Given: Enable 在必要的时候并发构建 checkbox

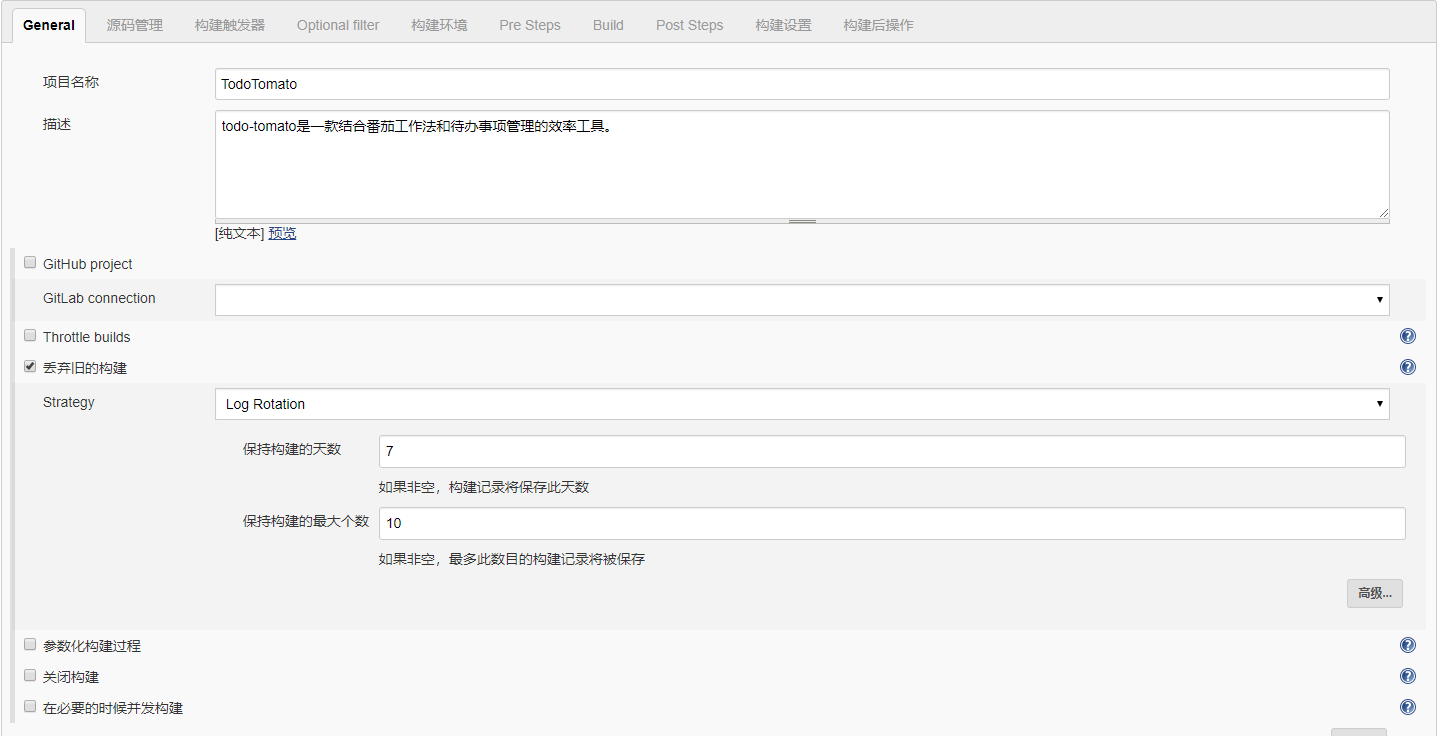Looking at the screenshot, I should click(30, 707).
